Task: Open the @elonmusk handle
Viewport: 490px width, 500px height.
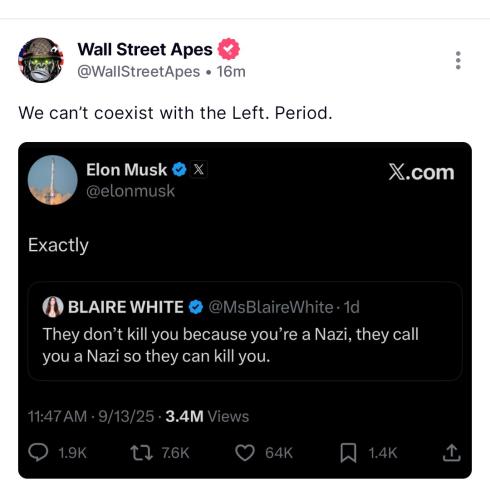Action: click(130, 191)
